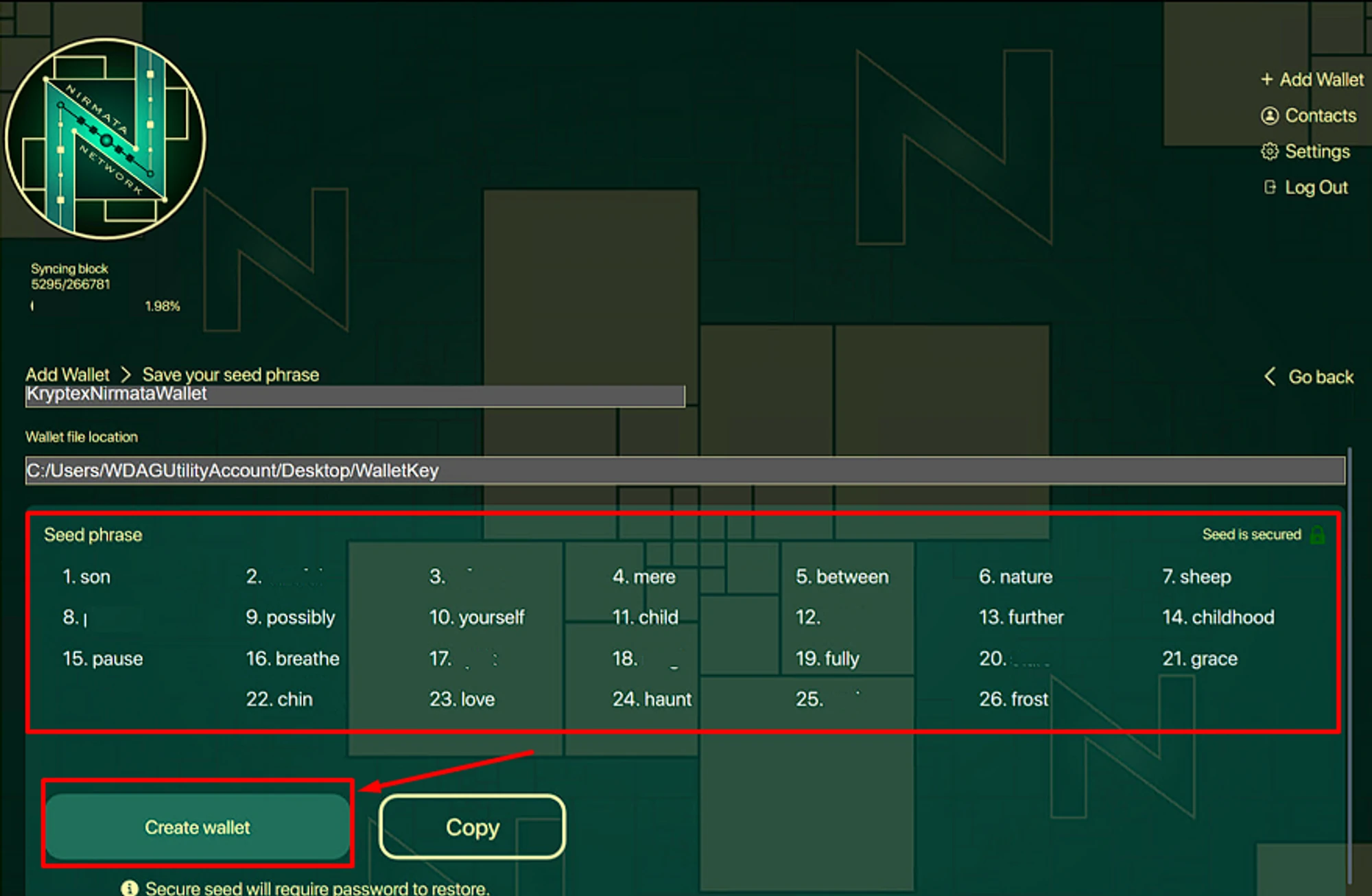Viewport: 1372px width, 896px height.
Task: Click the Add Wallet breadcrumb link
Action: [x=67, y=375]
